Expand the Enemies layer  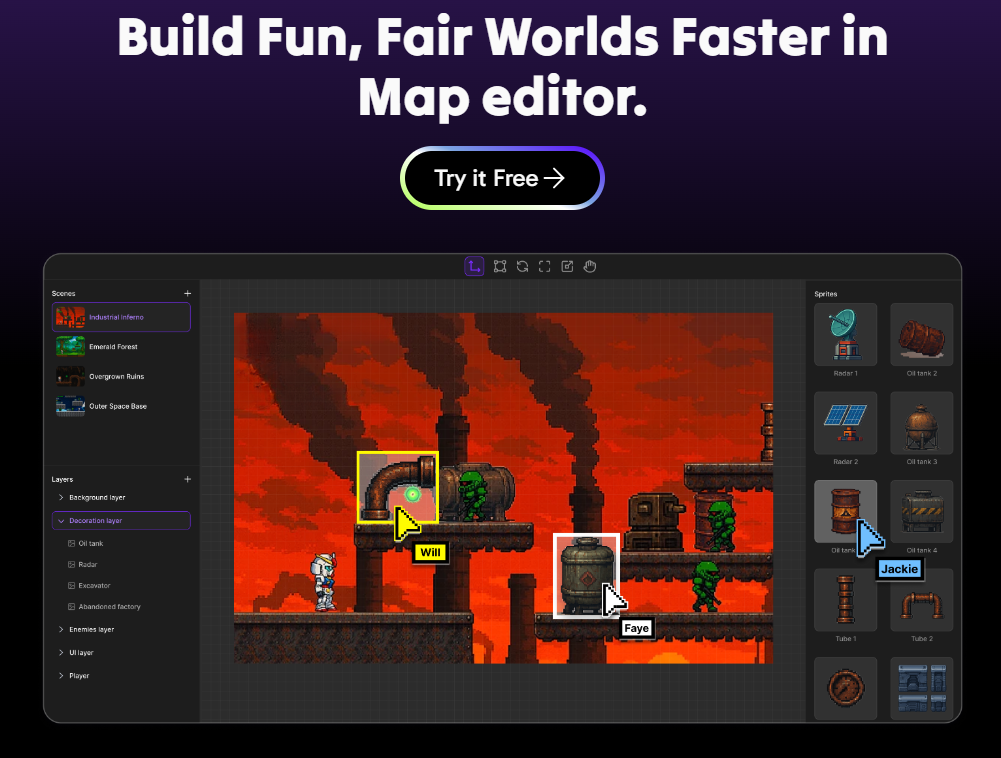pyautogui.click(x=61, y=630)
